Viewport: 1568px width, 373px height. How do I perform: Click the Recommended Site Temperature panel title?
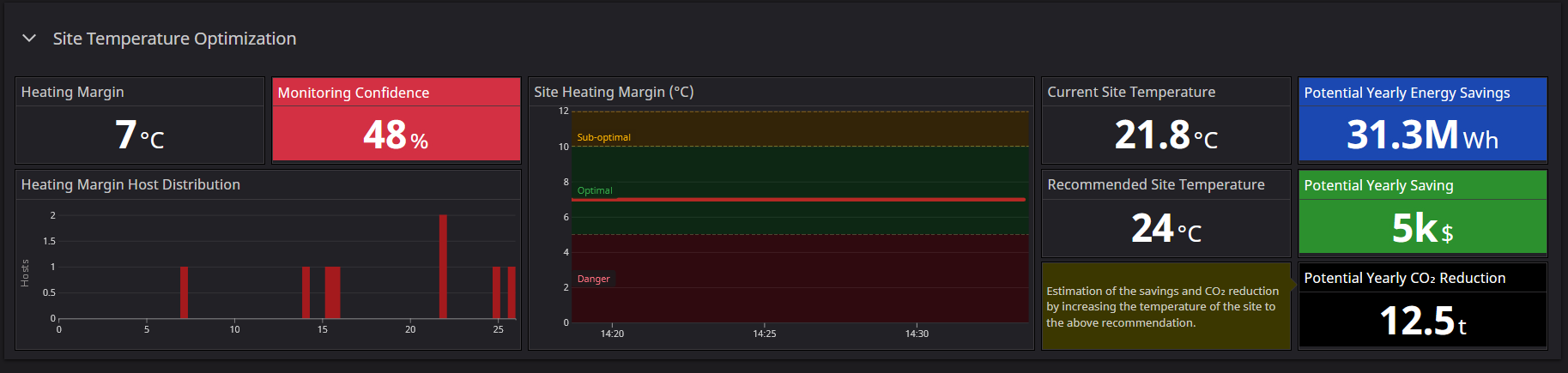[x=1155, y=184]
